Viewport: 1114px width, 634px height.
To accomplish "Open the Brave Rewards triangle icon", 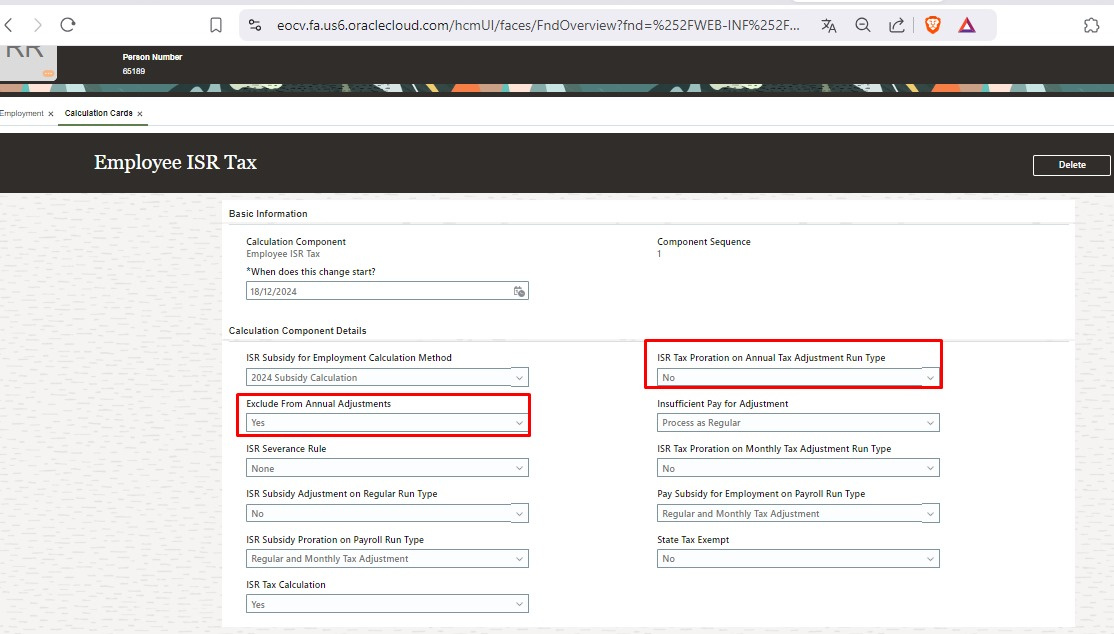I will click(966, 24).
